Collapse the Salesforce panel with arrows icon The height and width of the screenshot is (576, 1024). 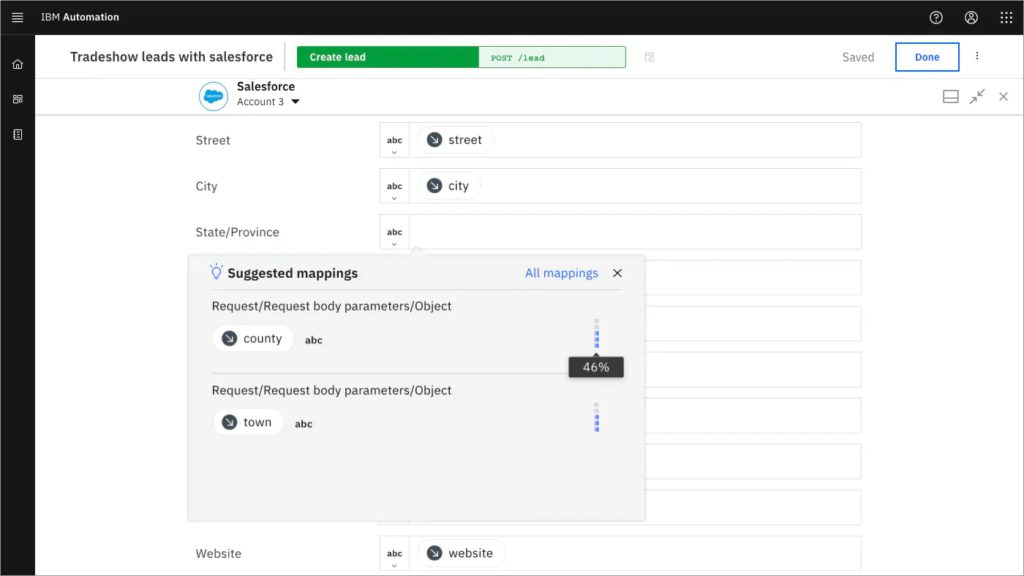(977, 97)
